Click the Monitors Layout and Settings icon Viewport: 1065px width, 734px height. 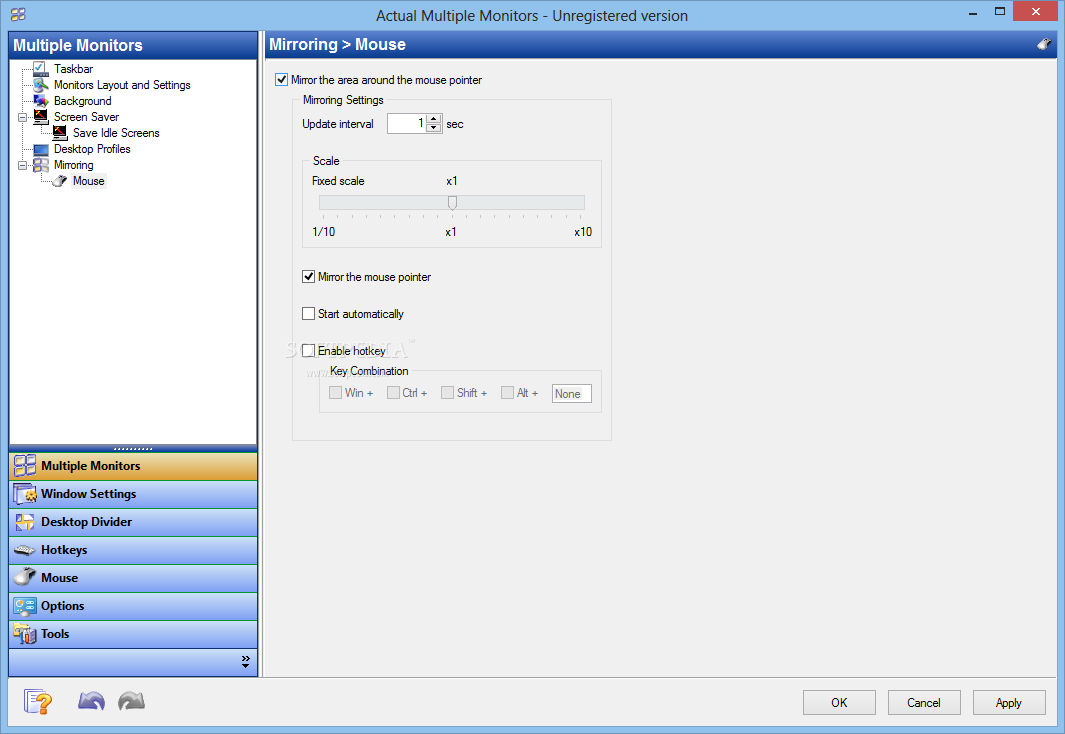(41, 85)
